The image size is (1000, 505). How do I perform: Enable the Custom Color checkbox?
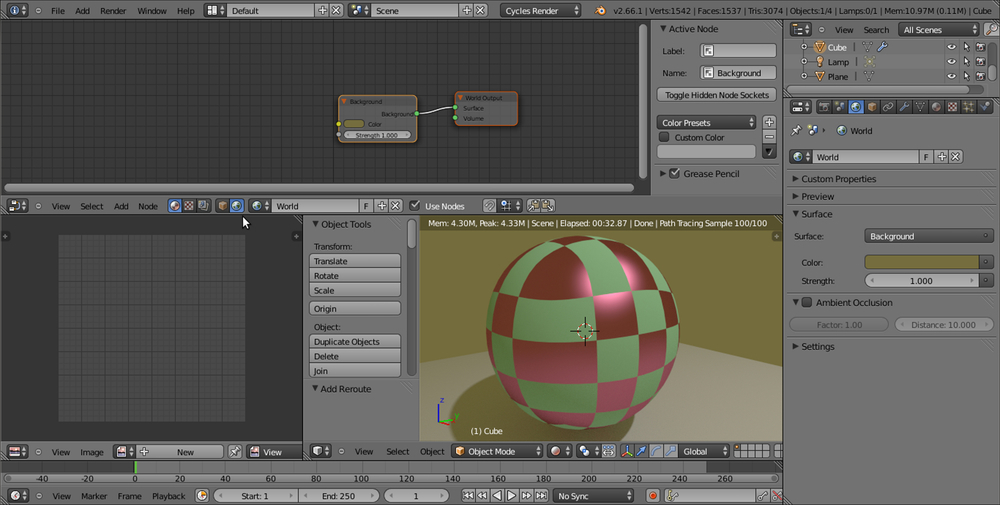click(664, 137)
